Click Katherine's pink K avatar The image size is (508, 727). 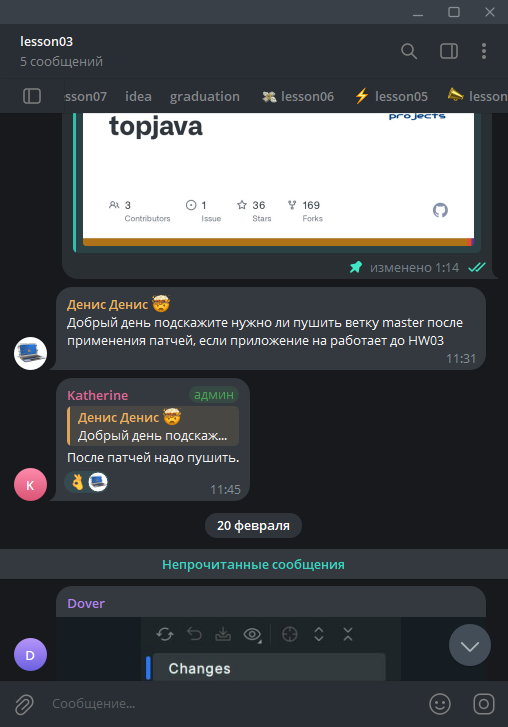pos(30,485)
